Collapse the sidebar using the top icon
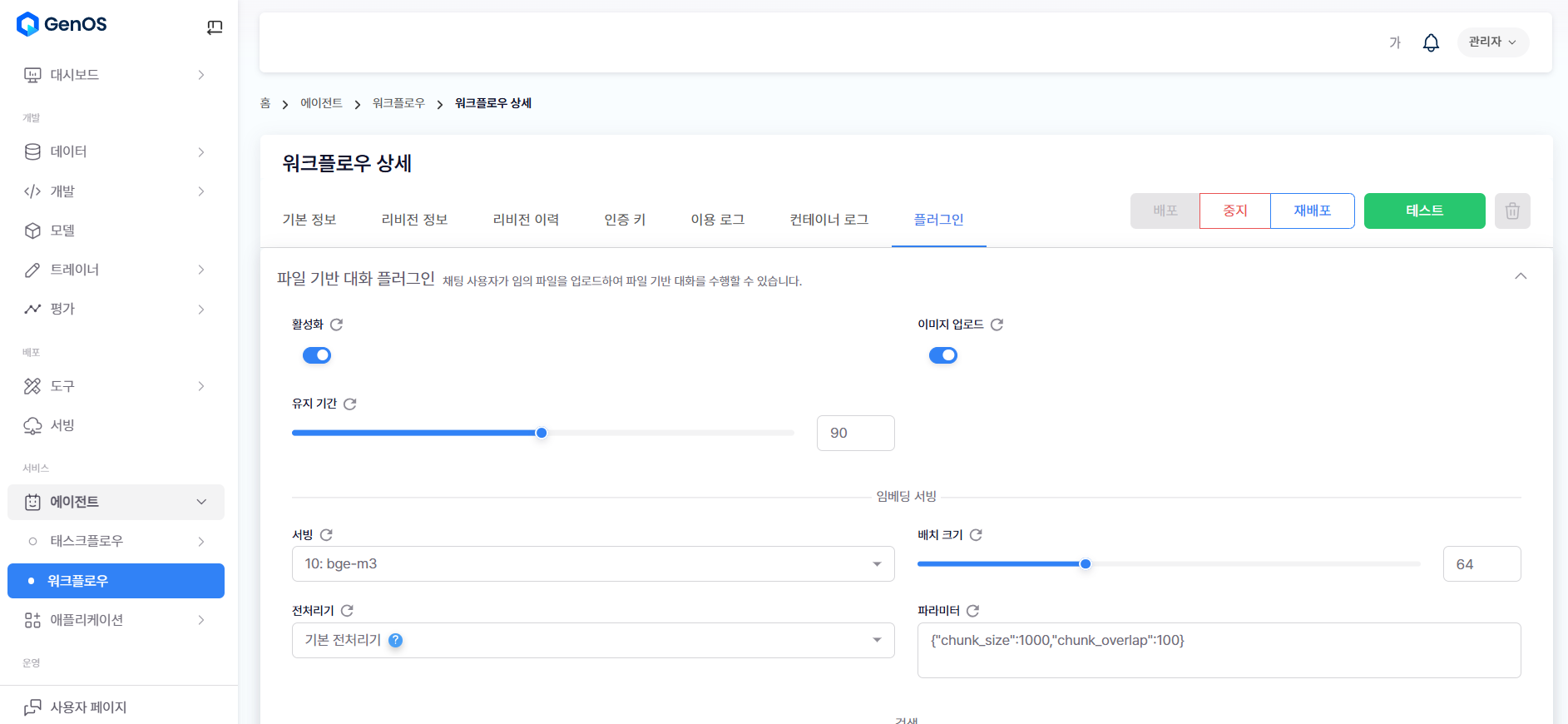Screen dimensions: 1568x724 click(215, 27)
